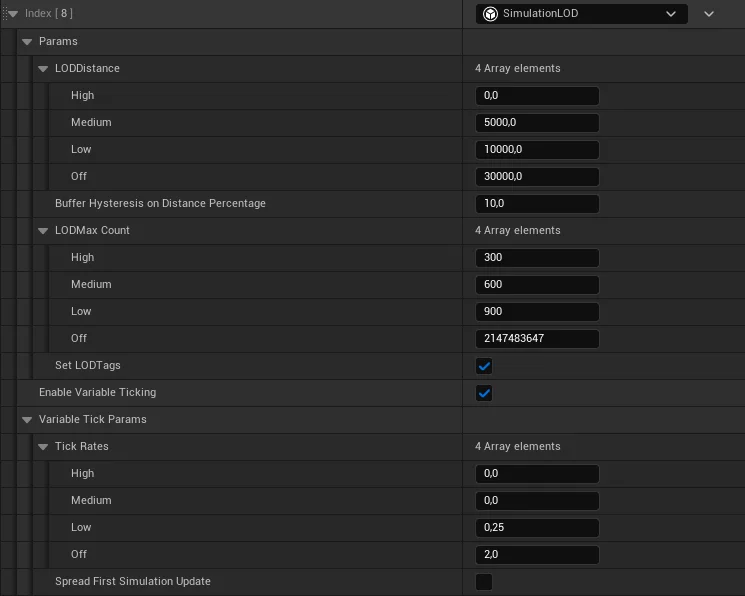This screenshot has width=745, height=596.
Task: Enable Spread First Simulation Update checkbox
Action: coord(484,582)
